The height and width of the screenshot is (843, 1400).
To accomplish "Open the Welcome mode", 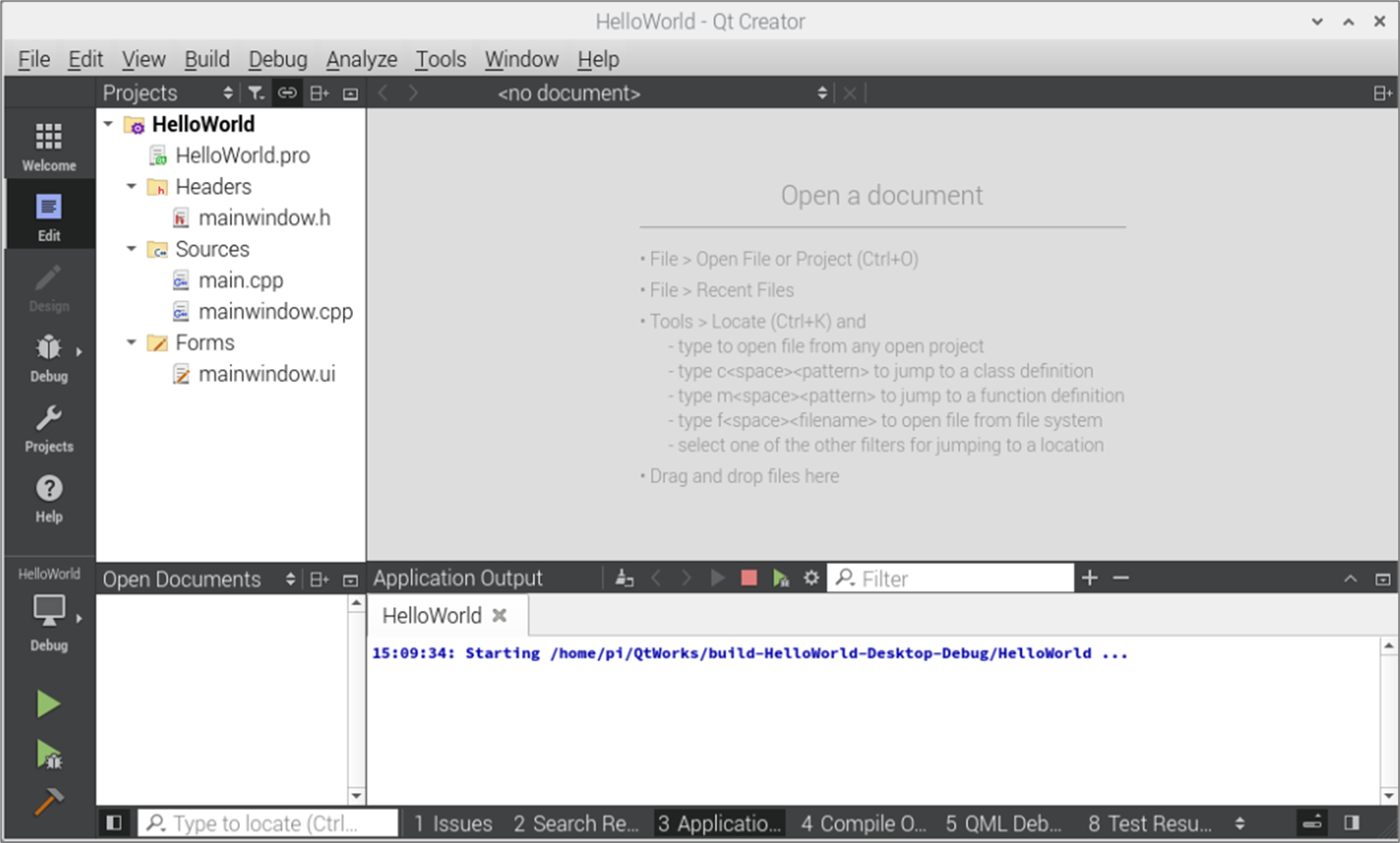I will point(48,146).
